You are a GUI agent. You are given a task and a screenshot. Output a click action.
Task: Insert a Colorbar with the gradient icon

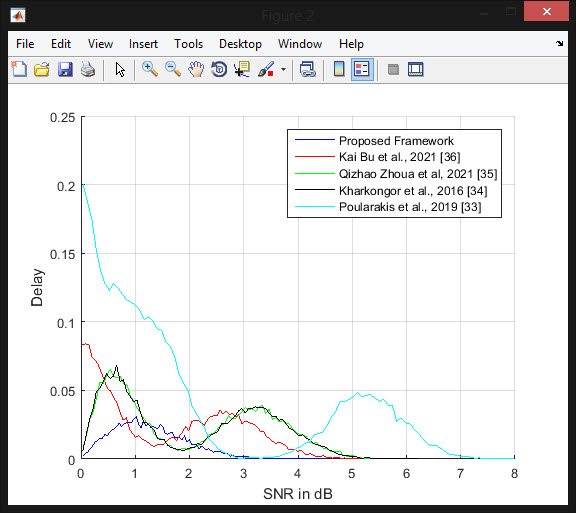click(339, 69)
